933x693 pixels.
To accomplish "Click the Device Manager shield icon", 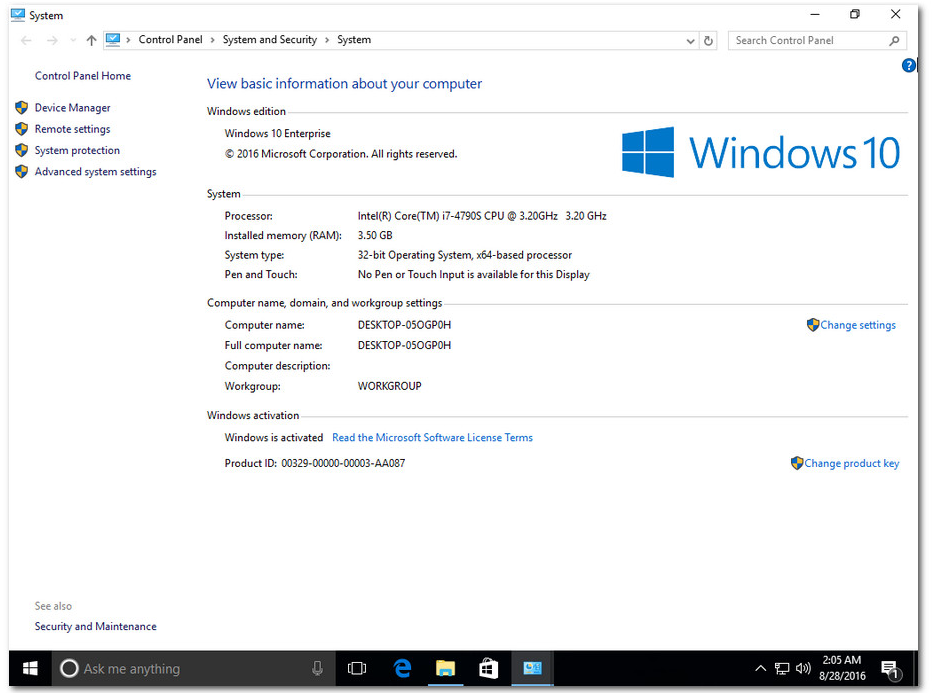I will [x=22, y=108].
